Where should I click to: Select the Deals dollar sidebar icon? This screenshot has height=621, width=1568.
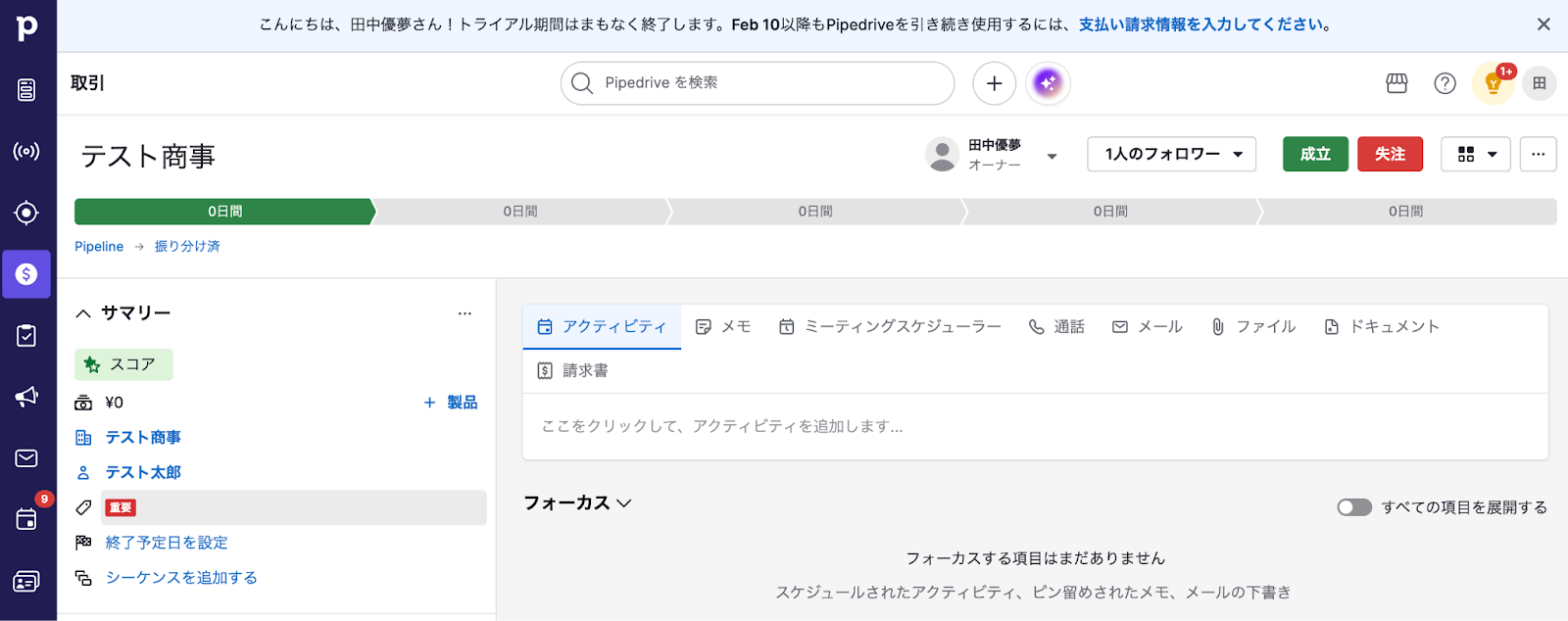[26, 274]
